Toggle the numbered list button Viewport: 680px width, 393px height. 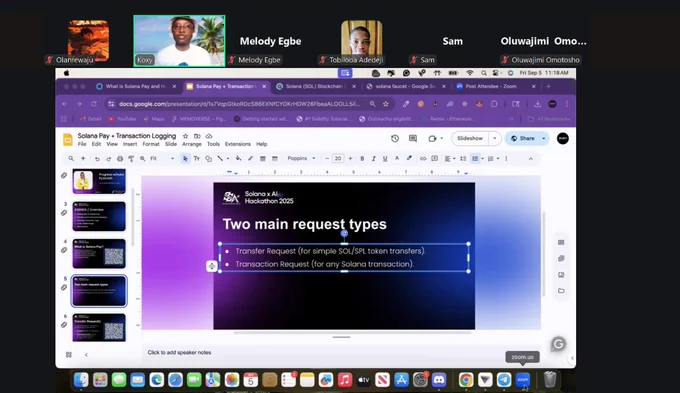pos(490,159)
